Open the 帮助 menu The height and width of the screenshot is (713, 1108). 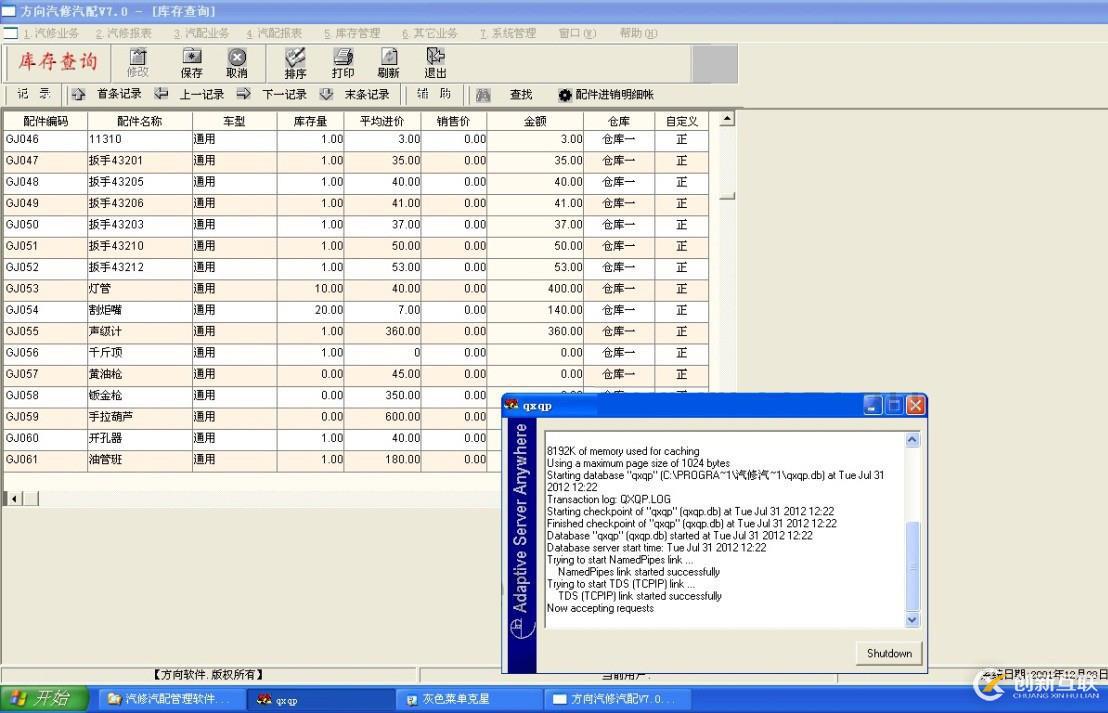[637, 33]
